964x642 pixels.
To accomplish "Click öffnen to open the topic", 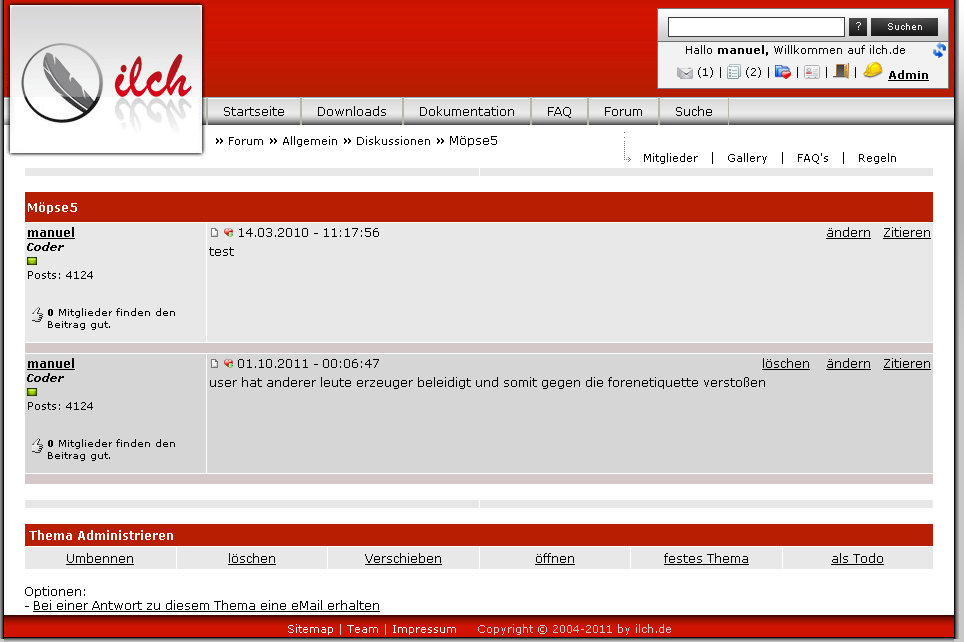I will (x=555, y=558).
